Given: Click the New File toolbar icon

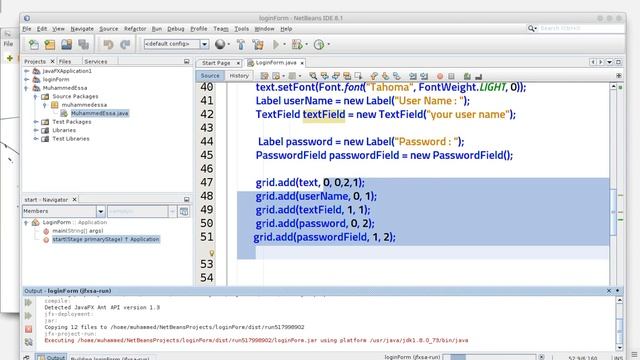Looking at the screenshot, I should pyautogui.click(x=33, y=44).
